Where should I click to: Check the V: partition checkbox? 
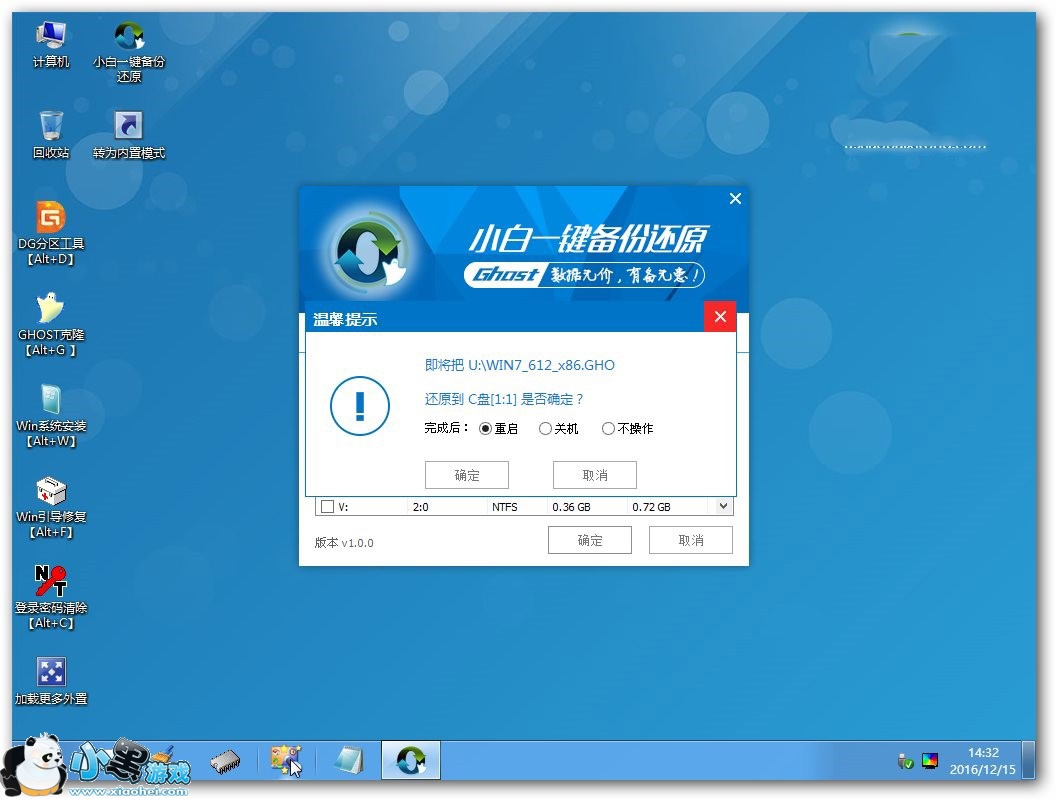pos(328,507)
